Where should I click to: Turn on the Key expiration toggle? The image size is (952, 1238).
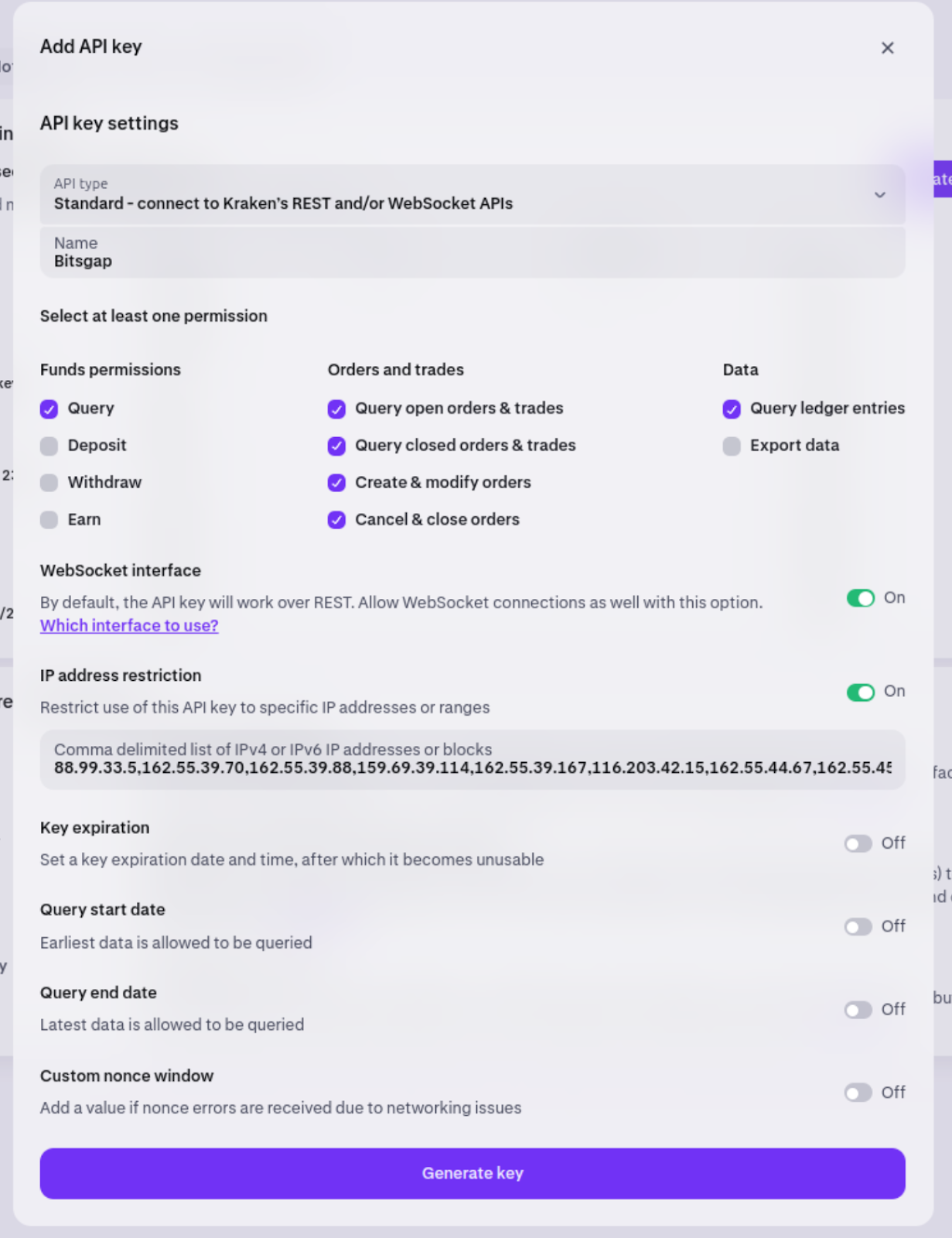(x=858, y=843)
